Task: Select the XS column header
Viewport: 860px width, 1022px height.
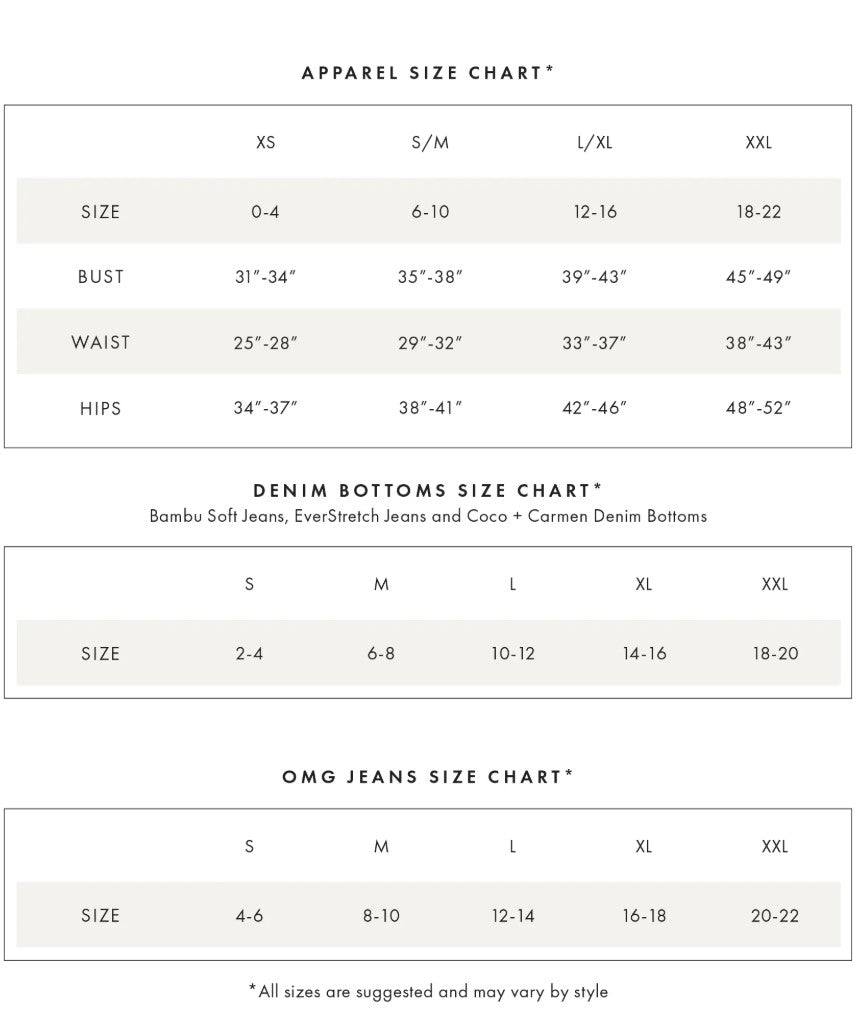Action: 265,142
